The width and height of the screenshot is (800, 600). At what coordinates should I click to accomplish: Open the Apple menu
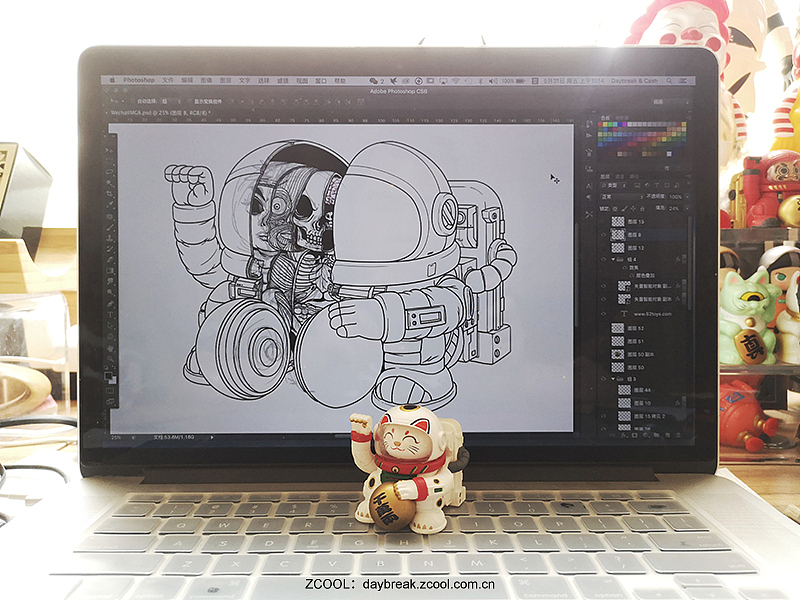point(112,81)
